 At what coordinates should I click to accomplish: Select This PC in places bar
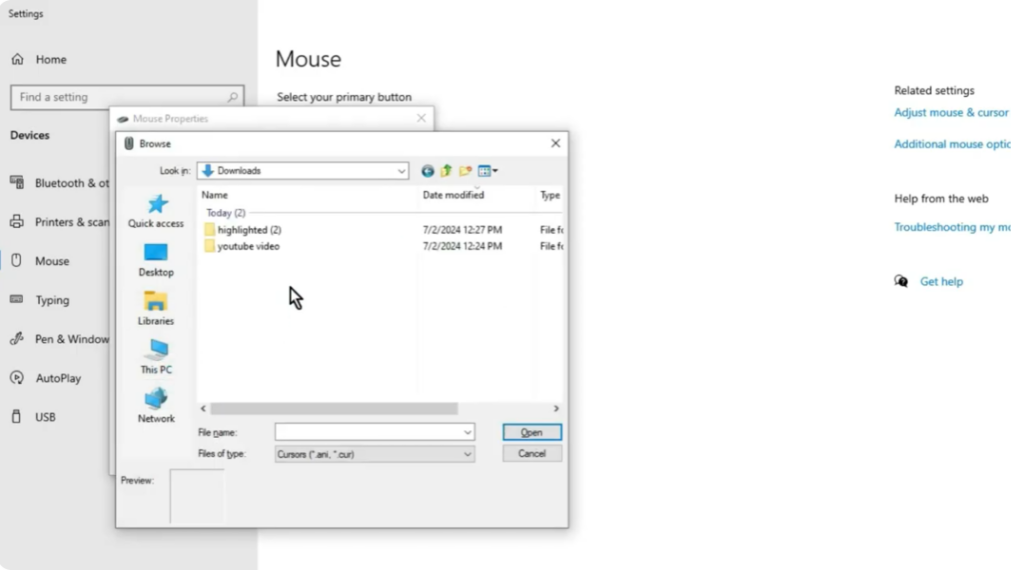pos(156,356)
